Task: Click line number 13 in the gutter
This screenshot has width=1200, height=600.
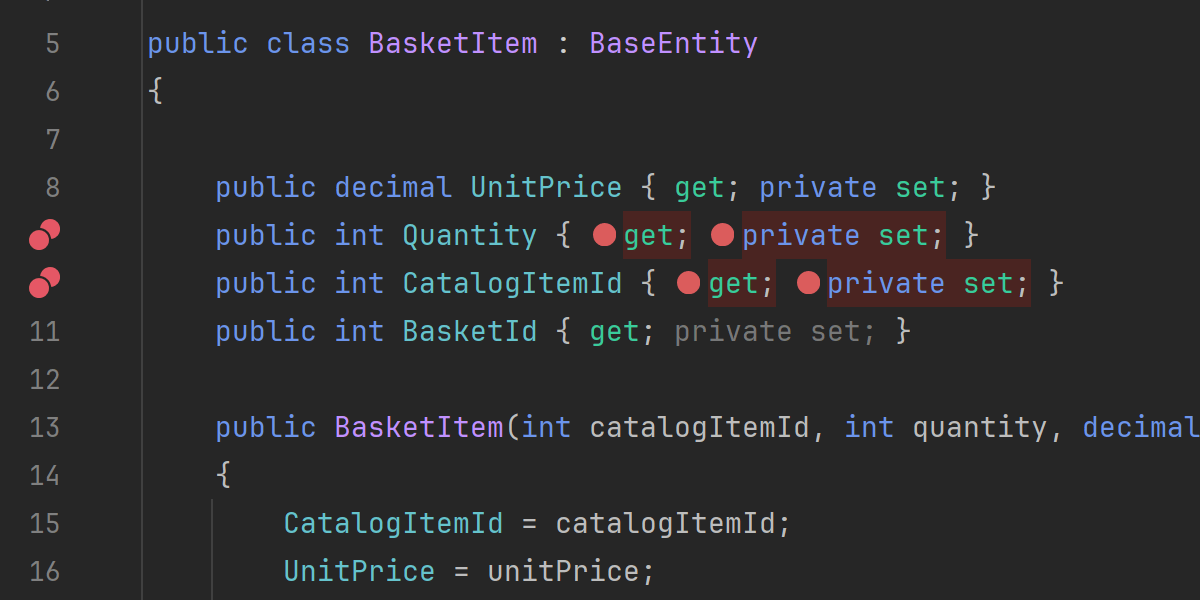Action: click(x=44, y=427)
